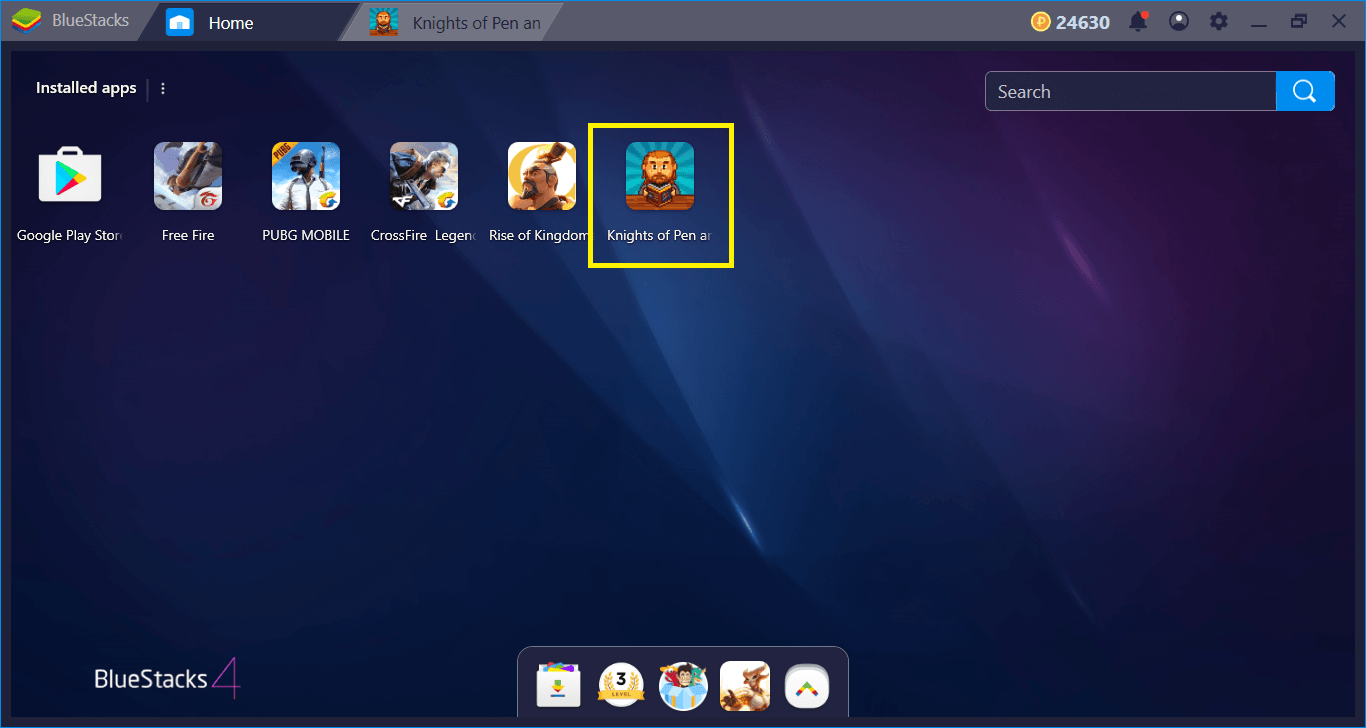Launch the Knights of Pen and Paper game
Screen dimensions: 1366x728
[x=660, y=177]
